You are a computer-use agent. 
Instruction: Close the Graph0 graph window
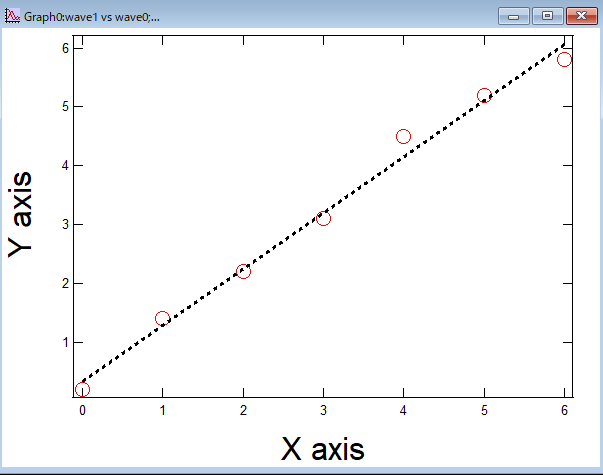point(580,16)
